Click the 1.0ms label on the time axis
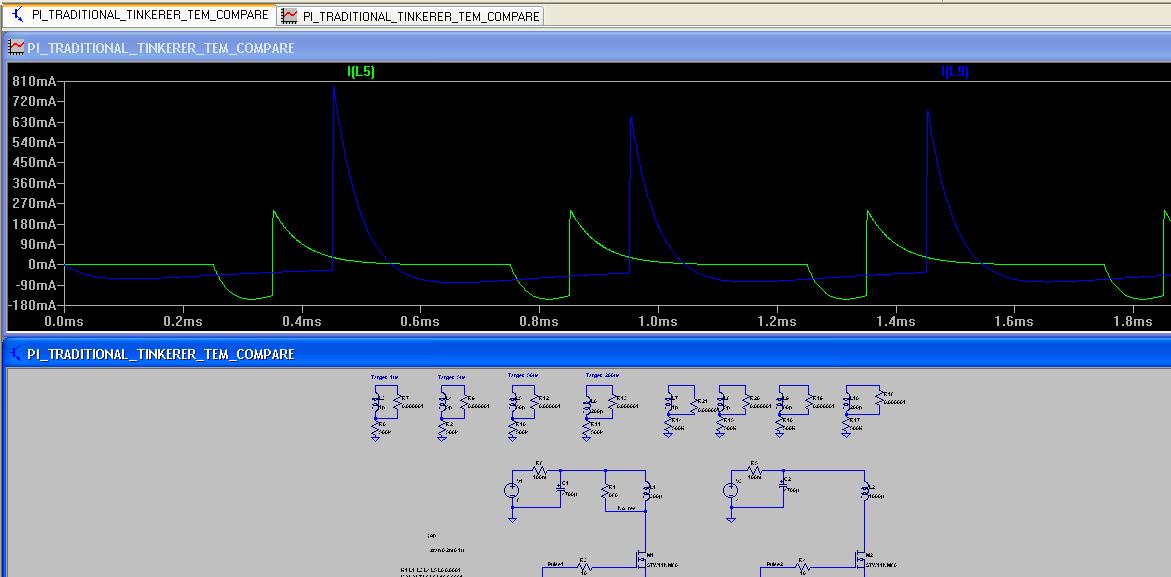Image resolution: width=1171 pixels, height=577 pixels. click(657, 321)
